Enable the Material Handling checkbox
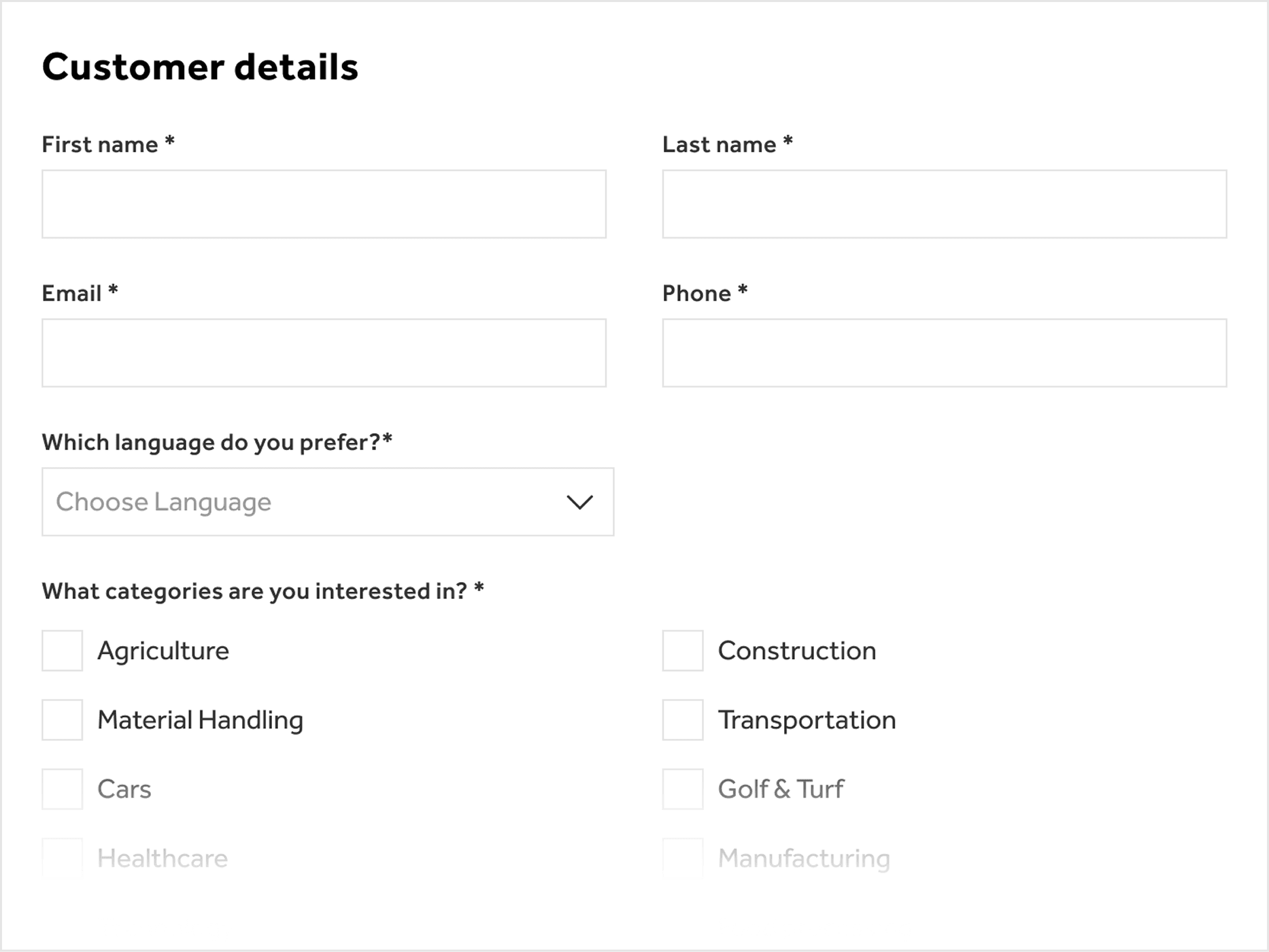The image size is (1269, 952). tap(63, 720)
